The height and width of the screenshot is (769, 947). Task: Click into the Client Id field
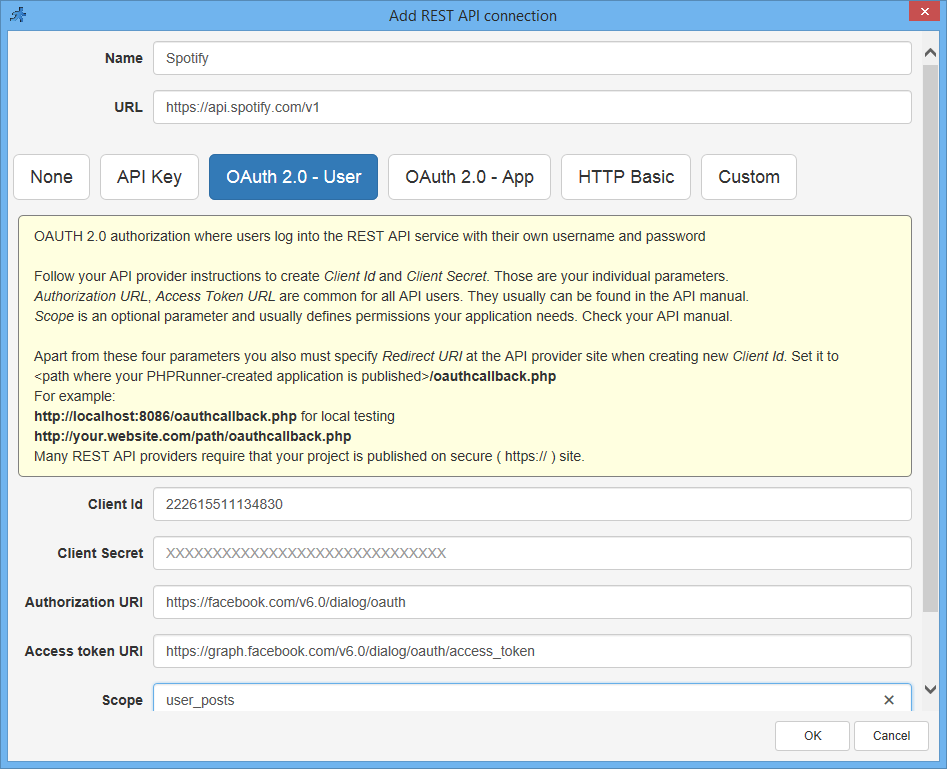(531, 504)
